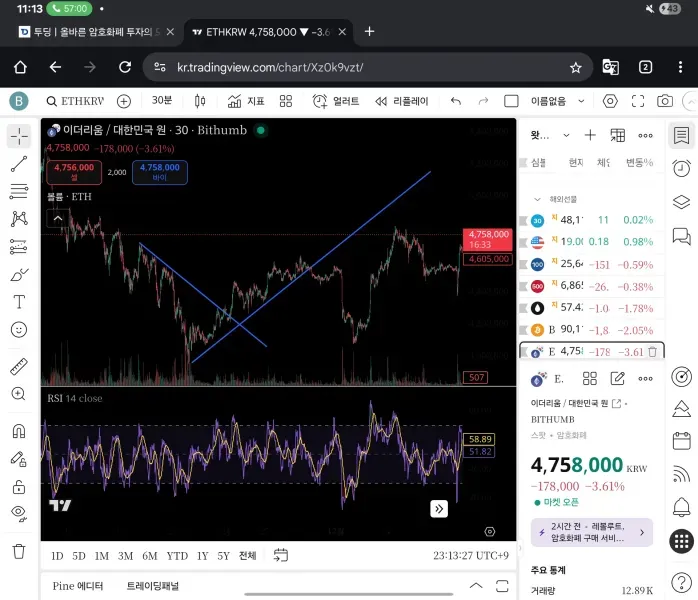Expand the 이름없음 layout dropdown
Screen dimensions: 698x600
[x=581, y=101]
